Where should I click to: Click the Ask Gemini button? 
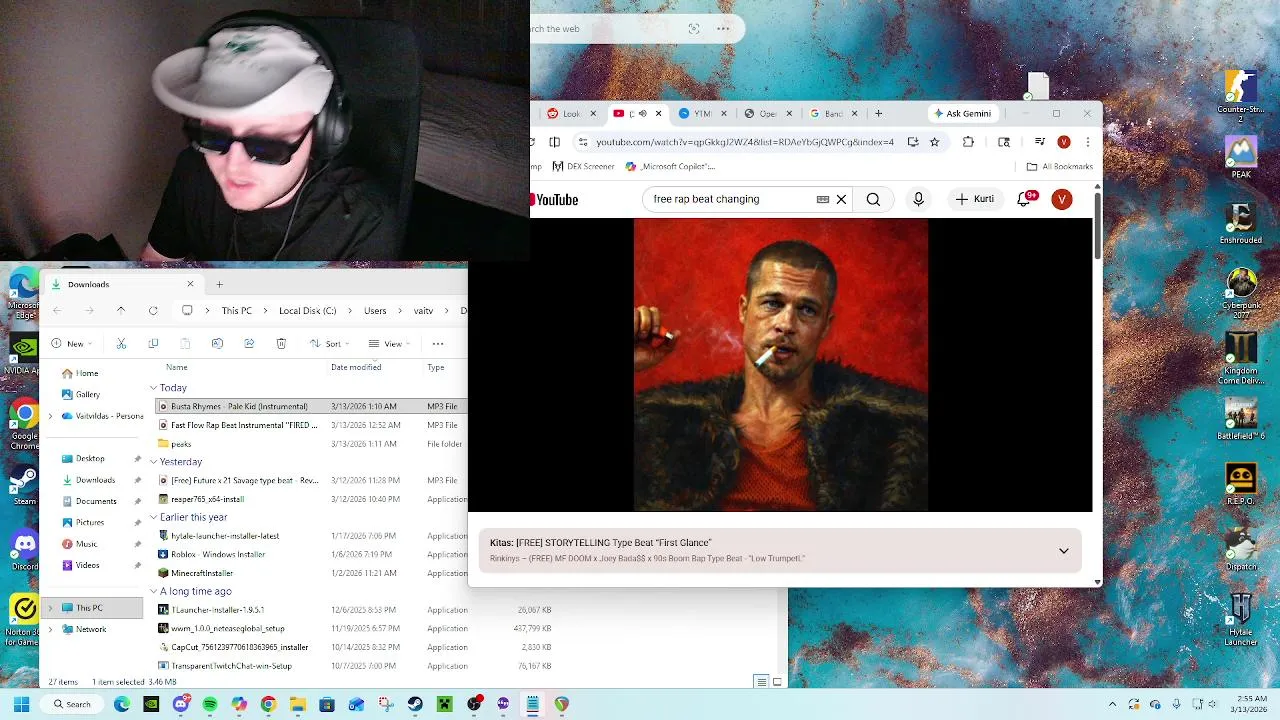pyautogui.click(x=961, y=113)
